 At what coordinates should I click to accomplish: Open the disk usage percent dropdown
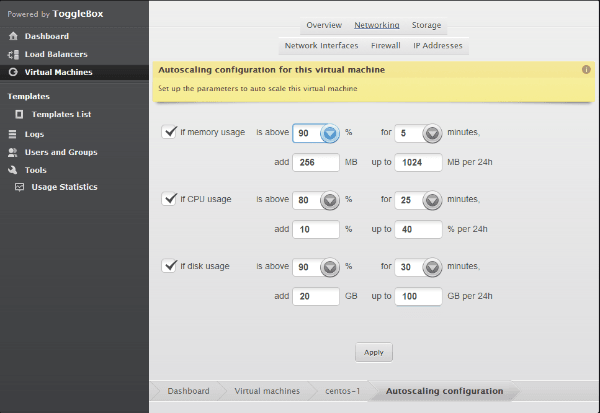coord(330,267)
